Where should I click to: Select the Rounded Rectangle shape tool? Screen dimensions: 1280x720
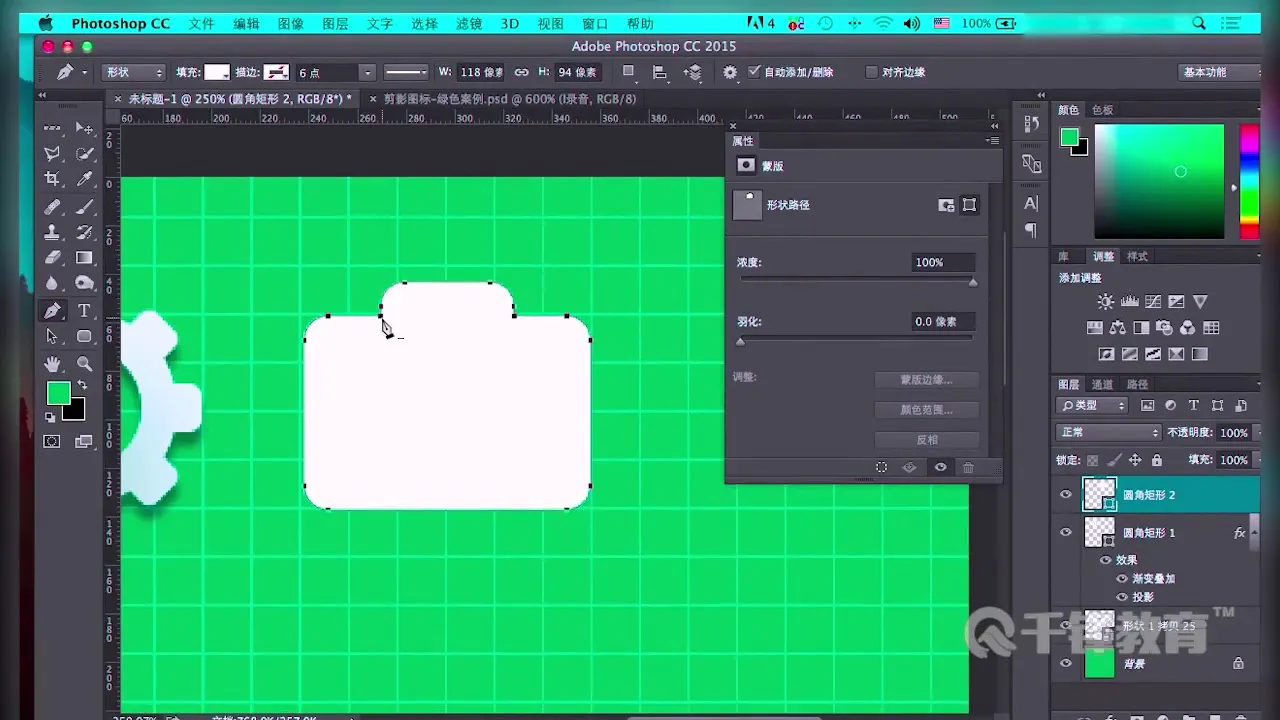point(84,337)
